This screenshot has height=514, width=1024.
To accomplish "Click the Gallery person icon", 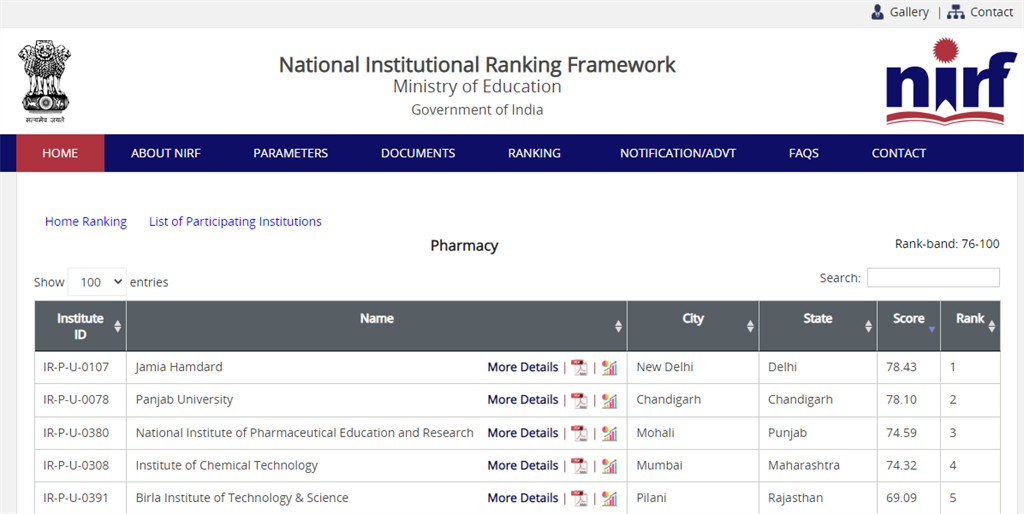I will (878, 12).
